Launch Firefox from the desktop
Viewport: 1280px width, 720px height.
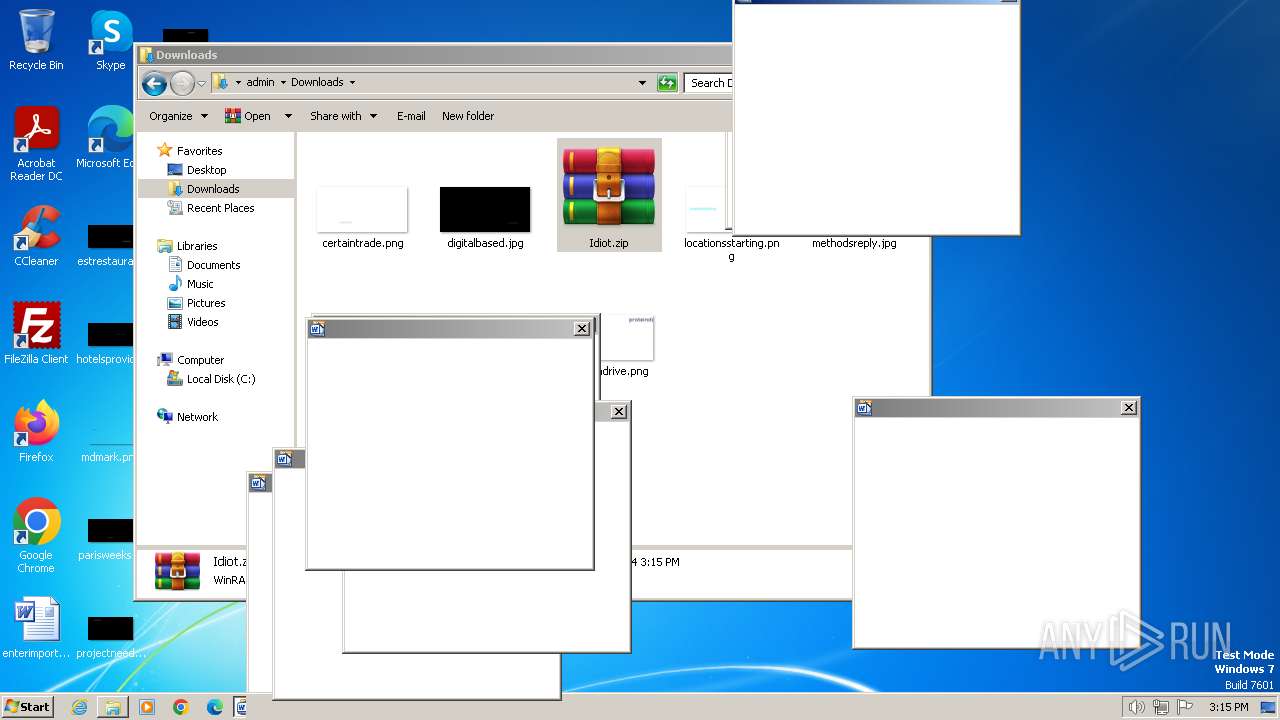coord(36,431)
